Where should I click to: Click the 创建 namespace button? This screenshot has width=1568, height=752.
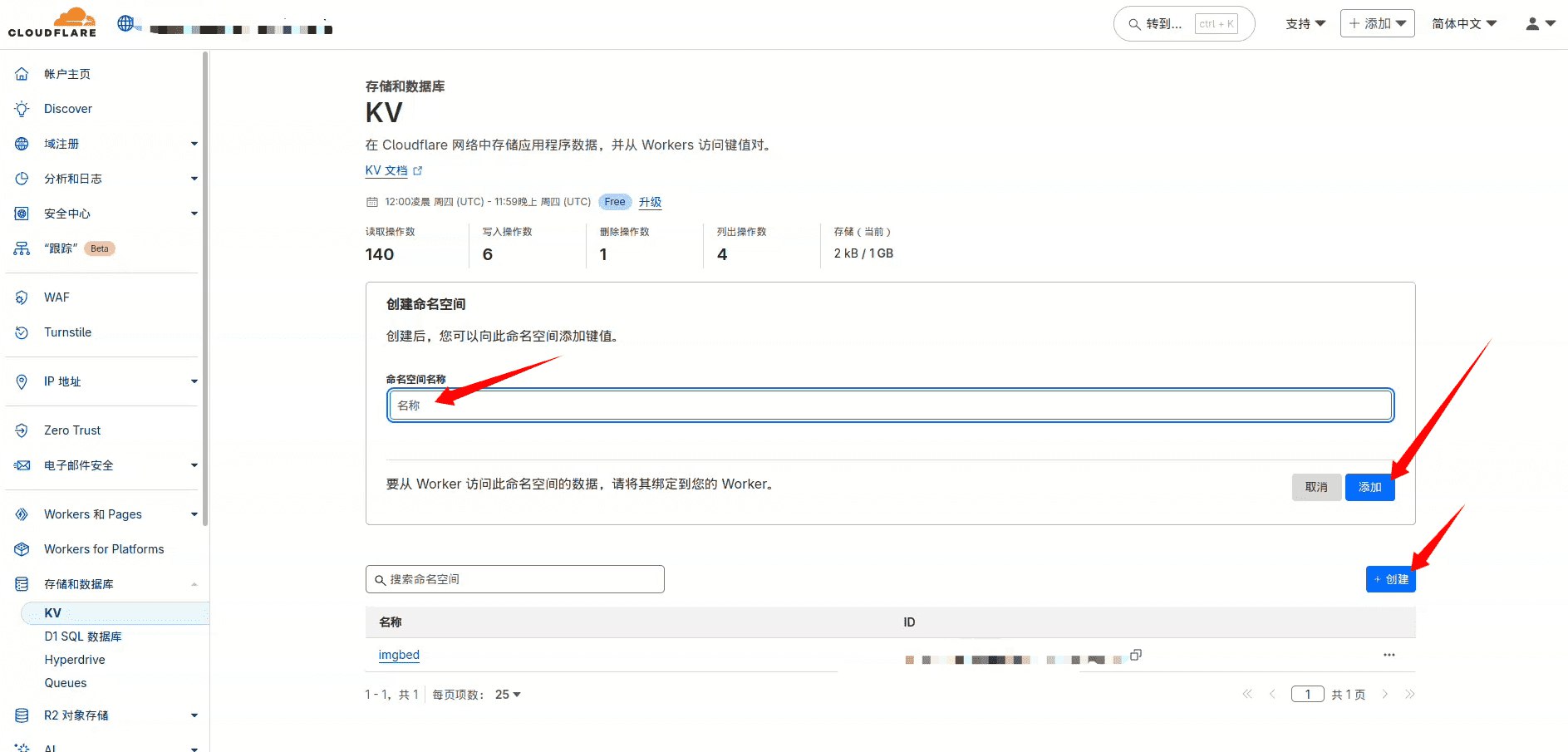click(1390, 579)
